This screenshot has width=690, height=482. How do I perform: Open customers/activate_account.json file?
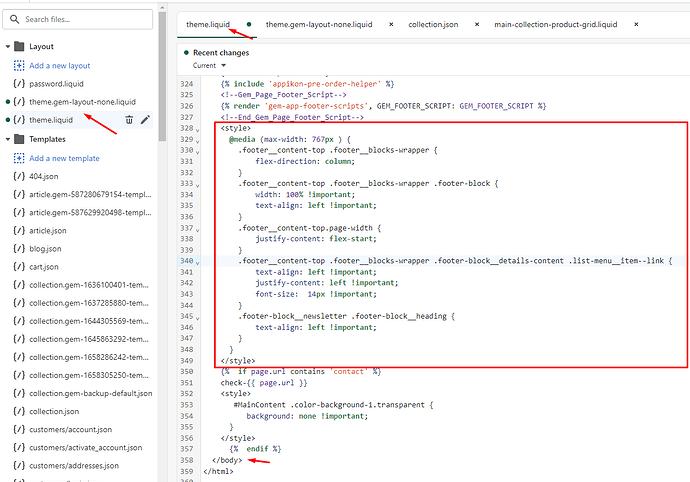[x=85, y=447]
